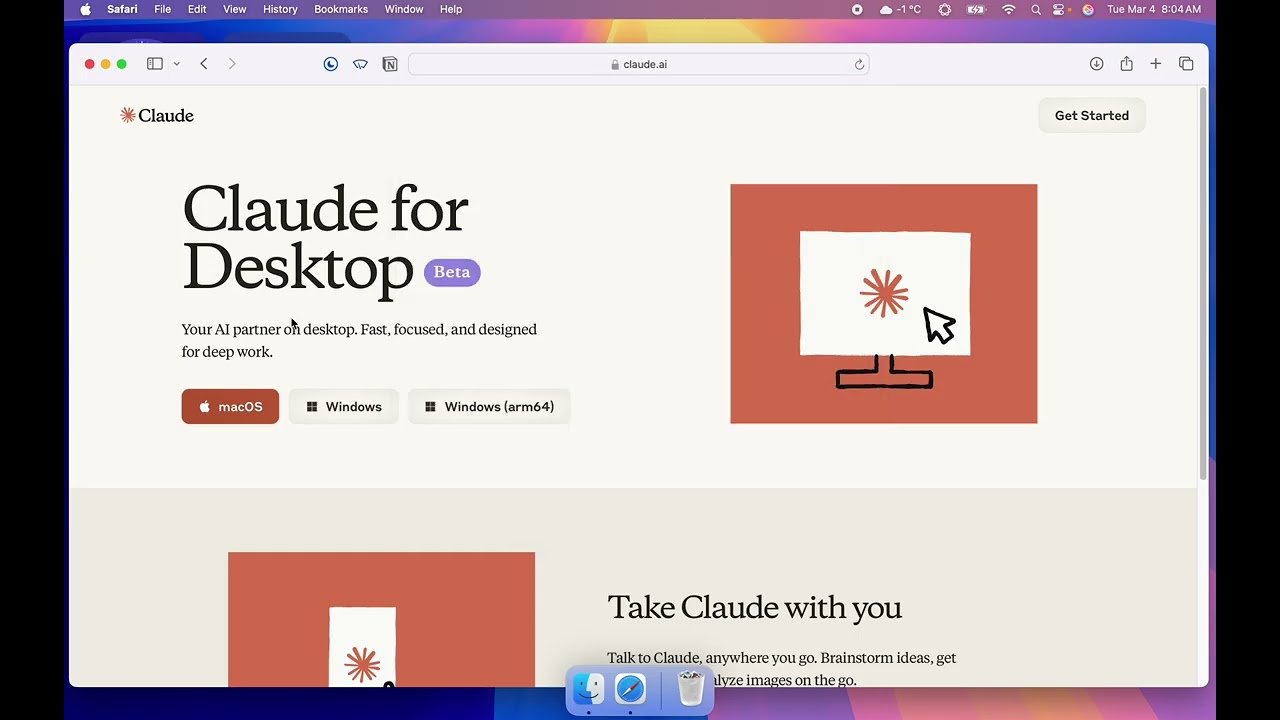Click the page vertical scrollbar
Screen dimensions: 1280x720
1203,283
